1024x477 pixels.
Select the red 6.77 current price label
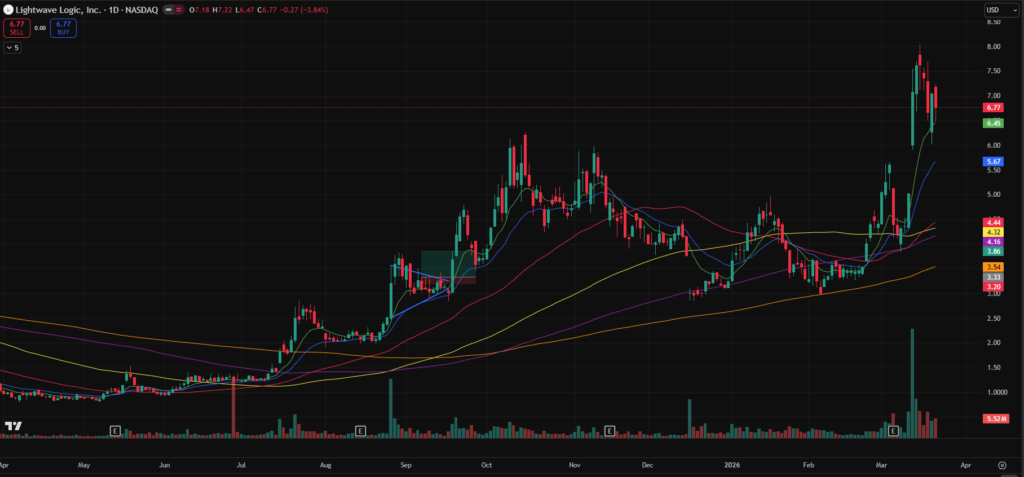(x=993, y=107)
